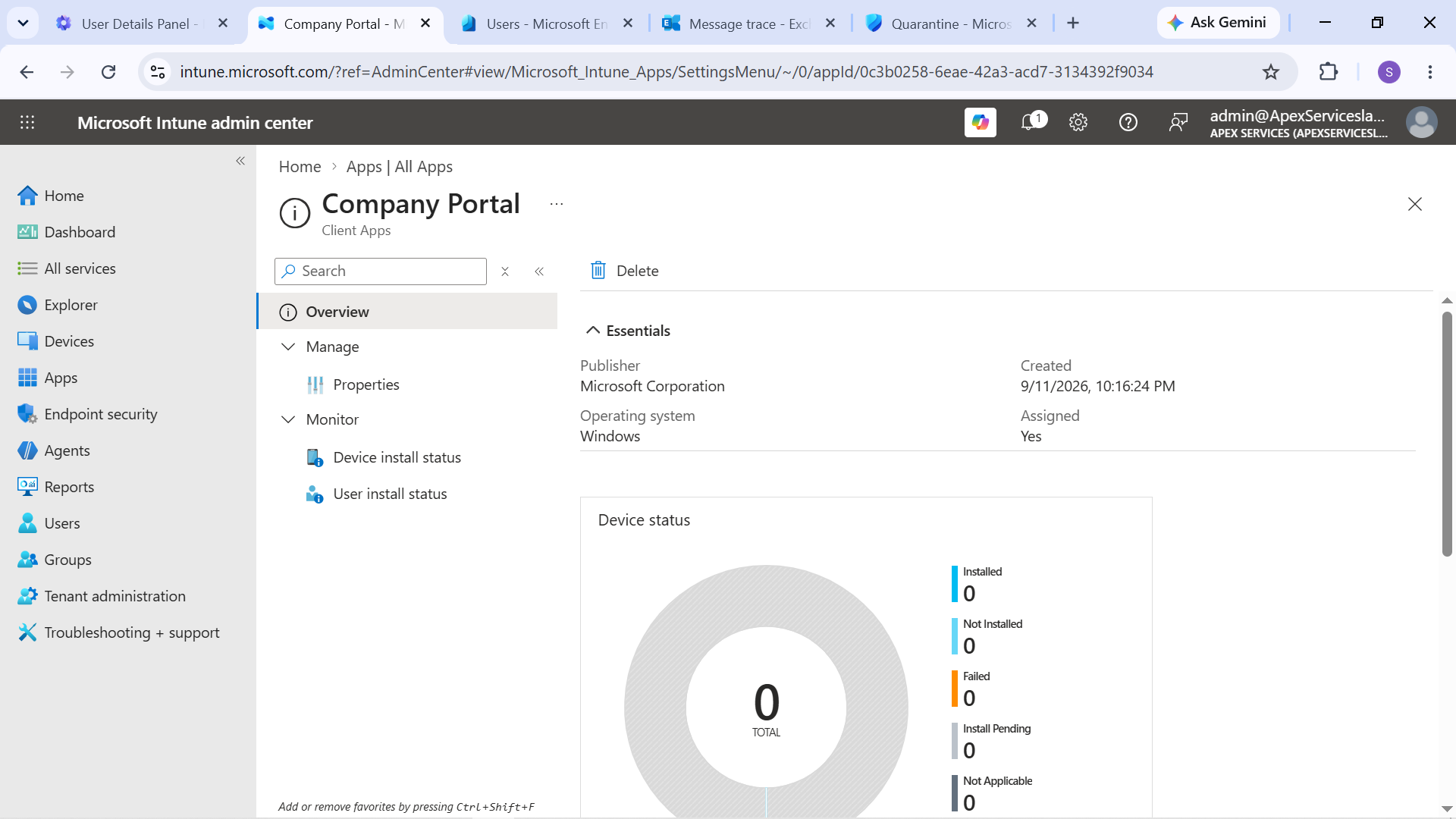1456x819 pixels.
Task: Open the app launcher waffle icon
Action: pos(27,122)
